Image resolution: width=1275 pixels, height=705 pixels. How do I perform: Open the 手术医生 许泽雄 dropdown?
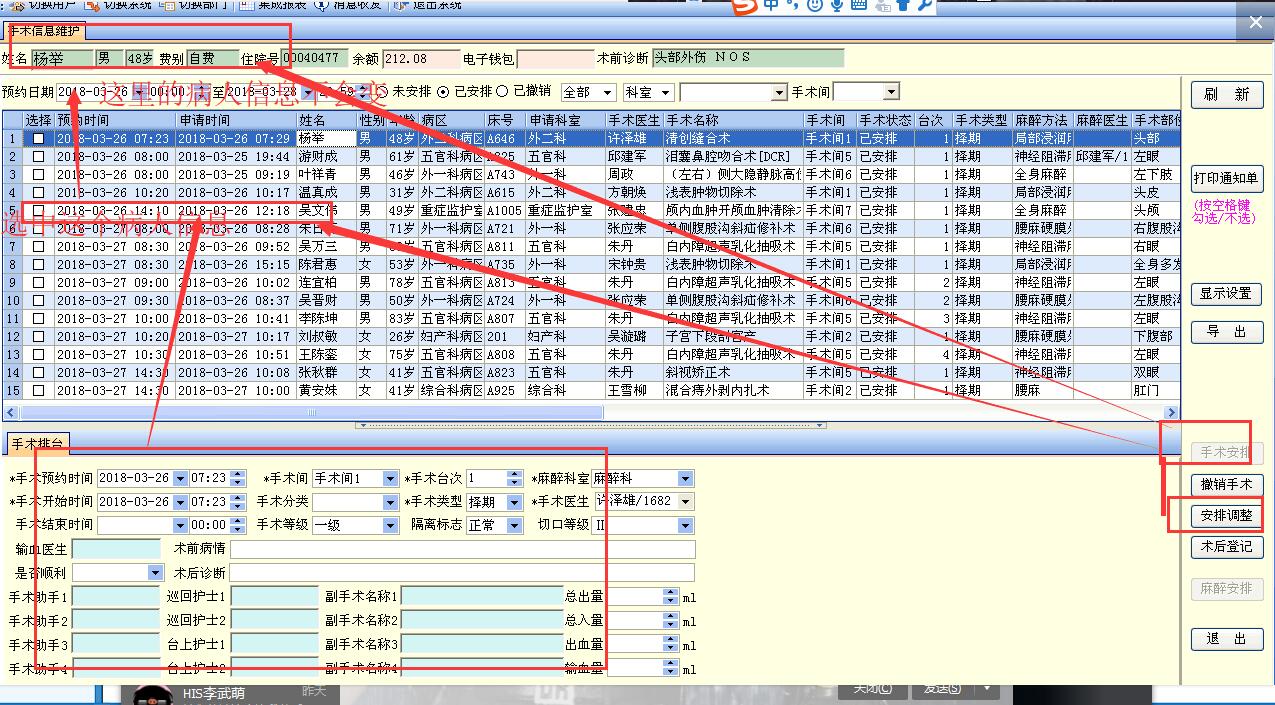point(685,501)
